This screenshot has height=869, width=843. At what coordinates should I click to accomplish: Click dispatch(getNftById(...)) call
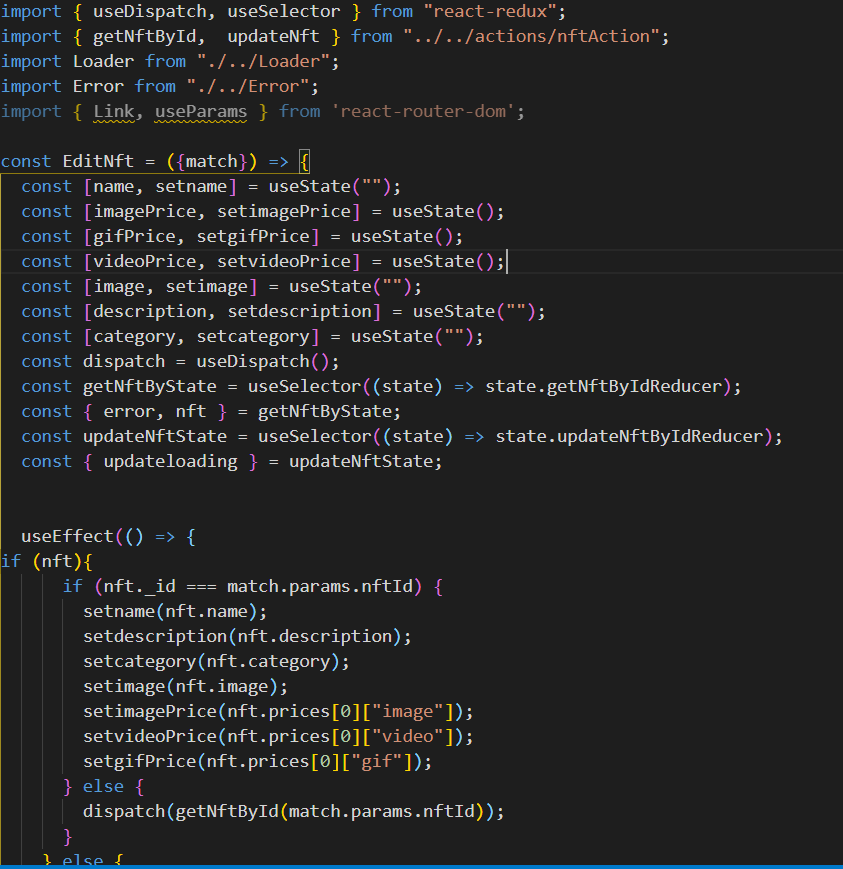coord(288,811)
